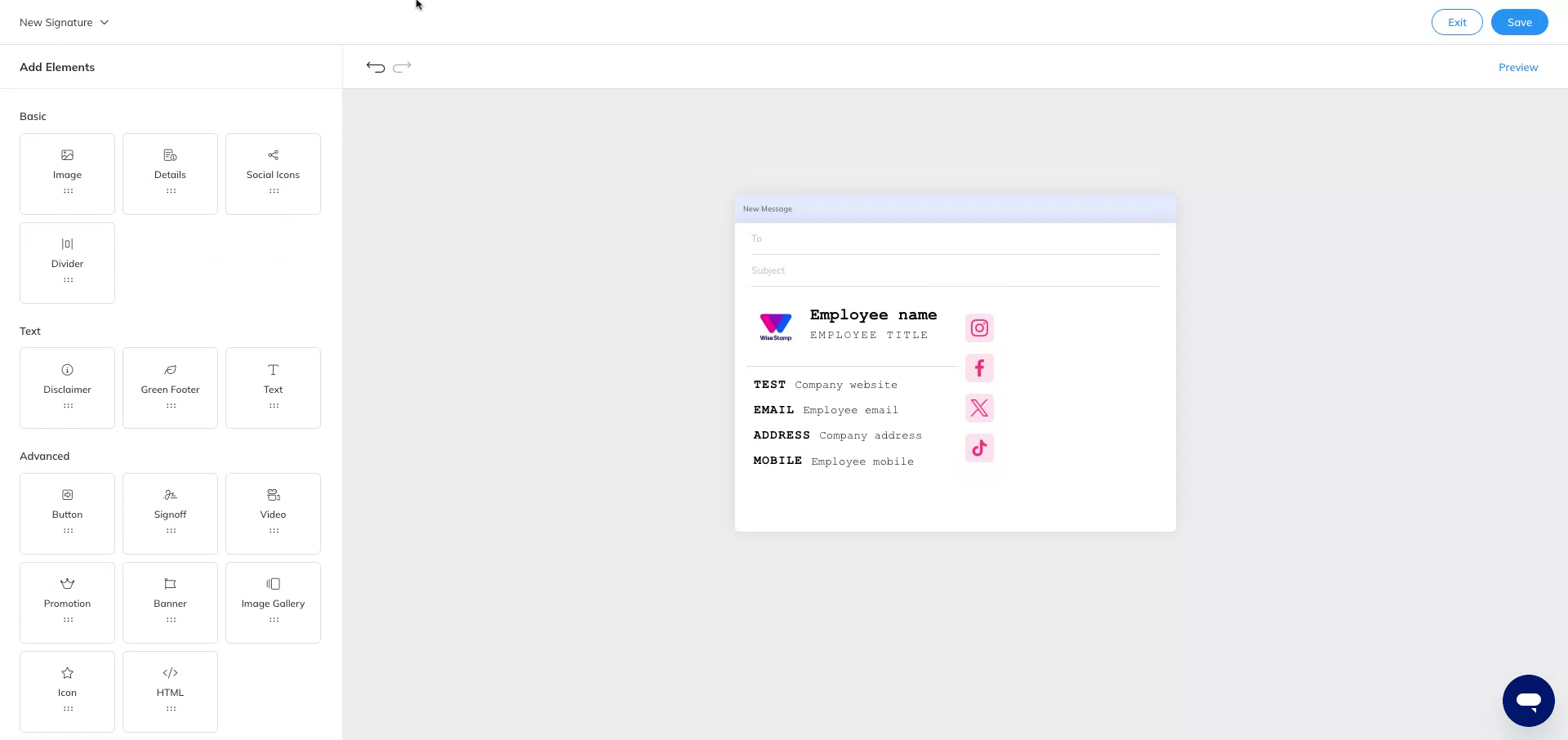
Task: Add a Signoff element
Action: [x=170, y=513]
